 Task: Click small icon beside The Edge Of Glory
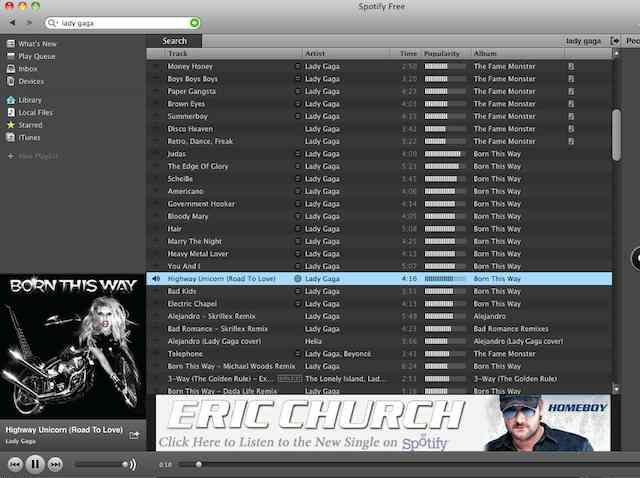coord(298,166)
